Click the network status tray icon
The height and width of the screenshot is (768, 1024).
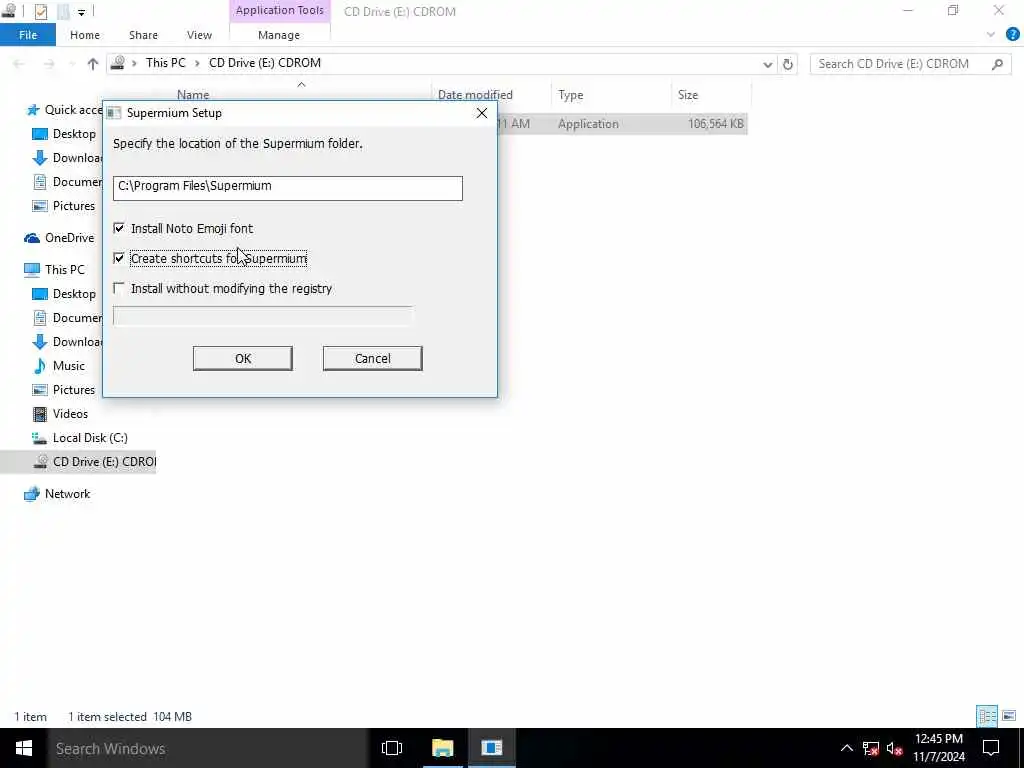pyautogui.click(x=871, y=748)
